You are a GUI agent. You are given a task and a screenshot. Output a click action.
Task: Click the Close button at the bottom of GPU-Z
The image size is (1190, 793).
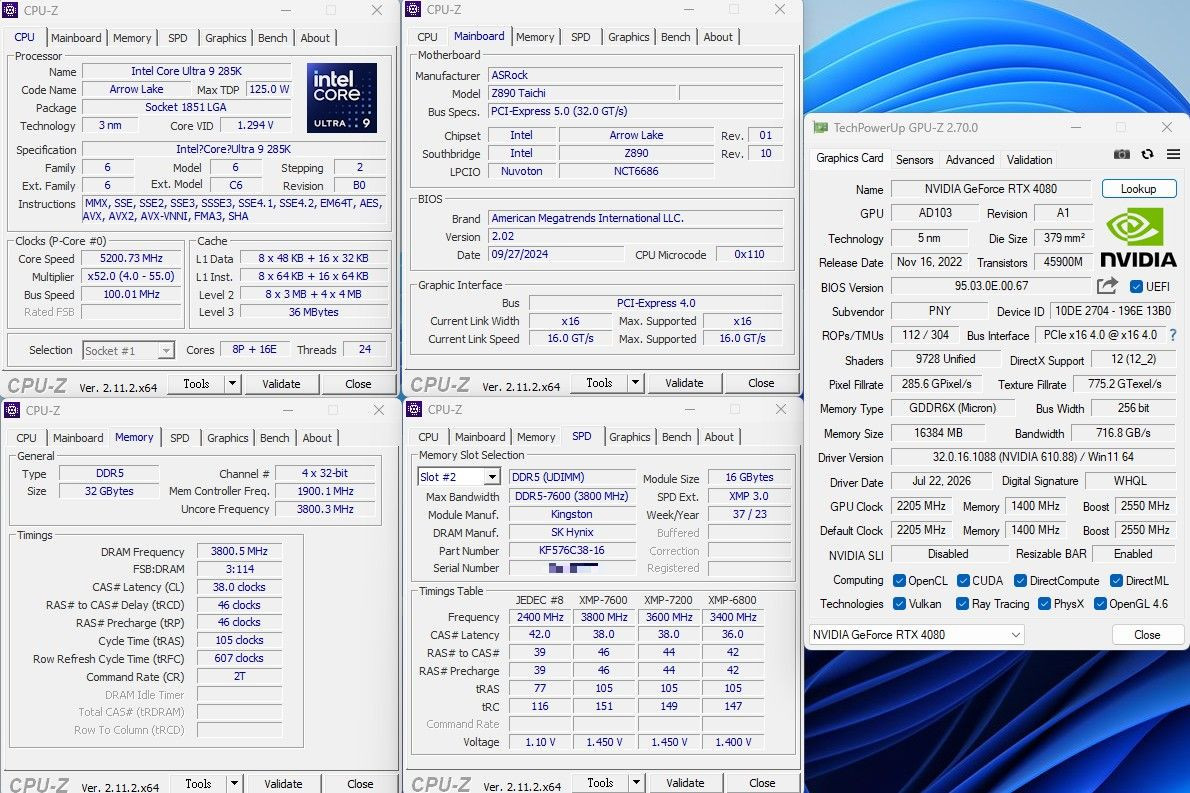coord(1147,634)
